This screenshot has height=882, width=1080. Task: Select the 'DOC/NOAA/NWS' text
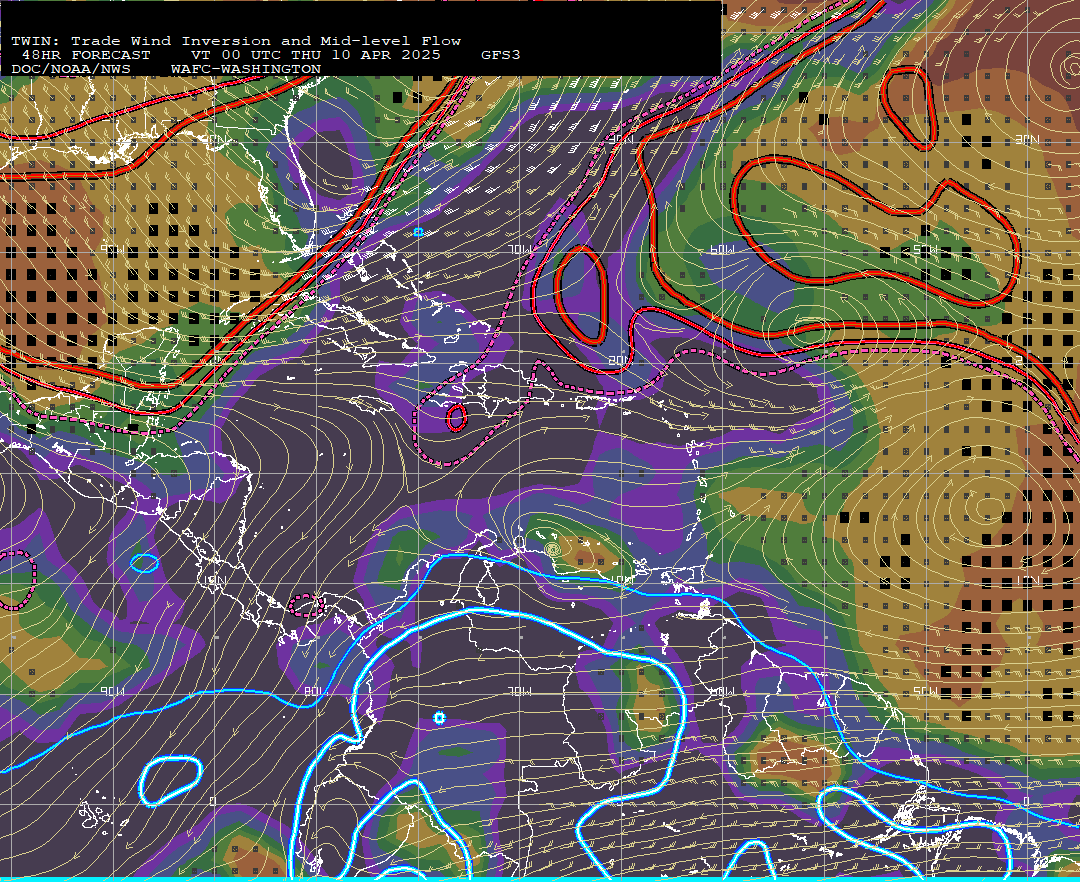point(70,70)
